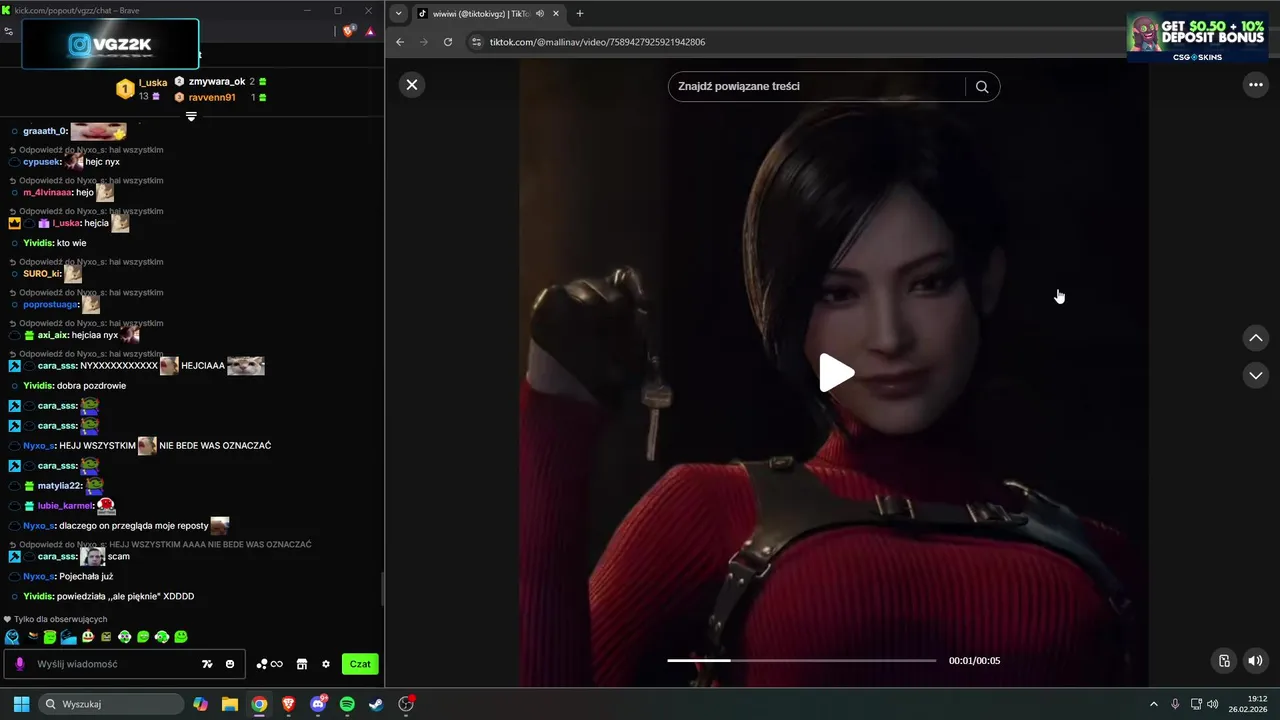The height and width of the screenshot is (720, 1280).
Task: Close the wiwiwi TikTok tab
Action: [557, 13]
